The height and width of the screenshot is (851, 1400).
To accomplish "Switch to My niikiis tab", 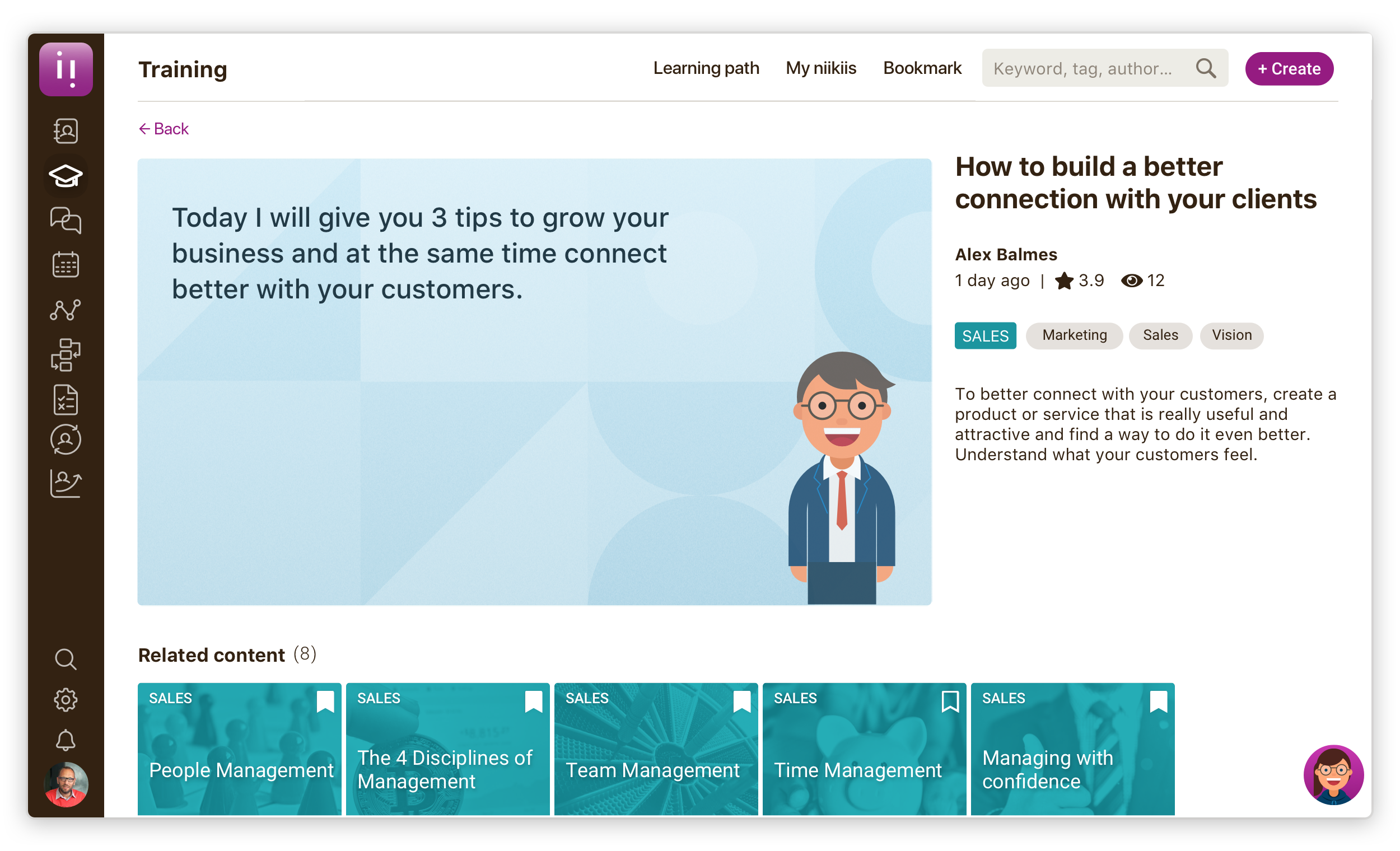I will 820,68.
